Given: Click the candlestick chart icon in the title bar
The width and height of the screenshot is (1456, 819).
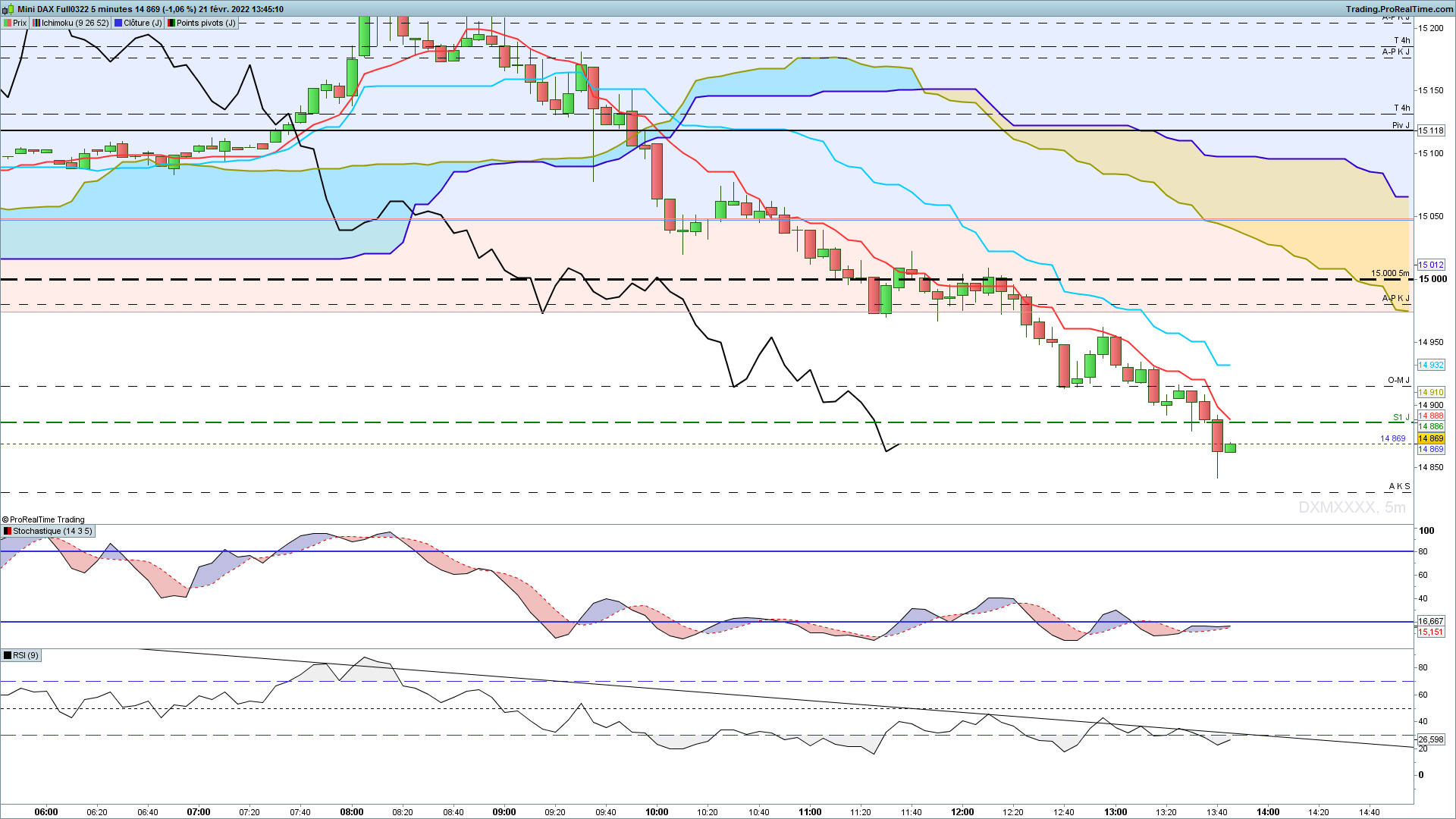Looking at the screenshot, I should (x=8, y=9).
